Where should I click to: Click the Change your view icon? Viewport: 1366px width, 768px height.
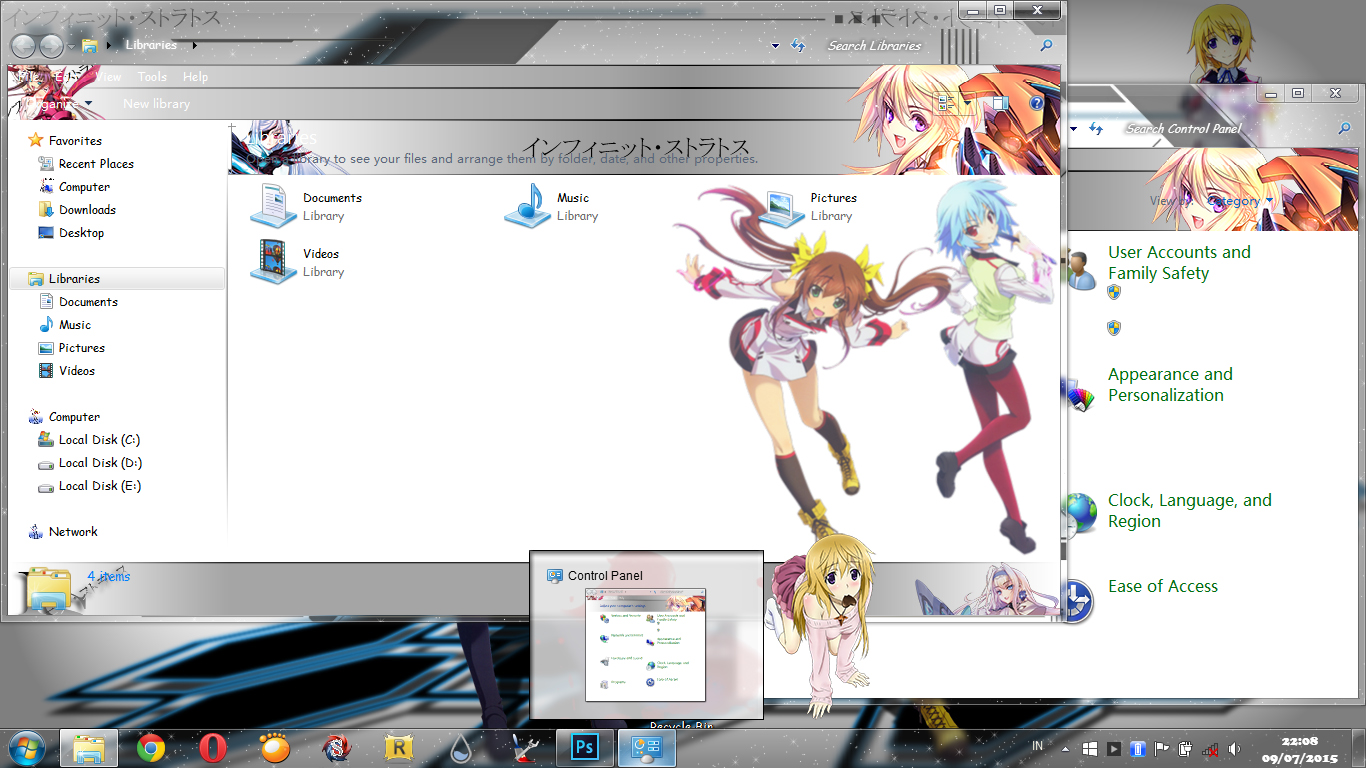pyautogui.click(x=945, y=103)
